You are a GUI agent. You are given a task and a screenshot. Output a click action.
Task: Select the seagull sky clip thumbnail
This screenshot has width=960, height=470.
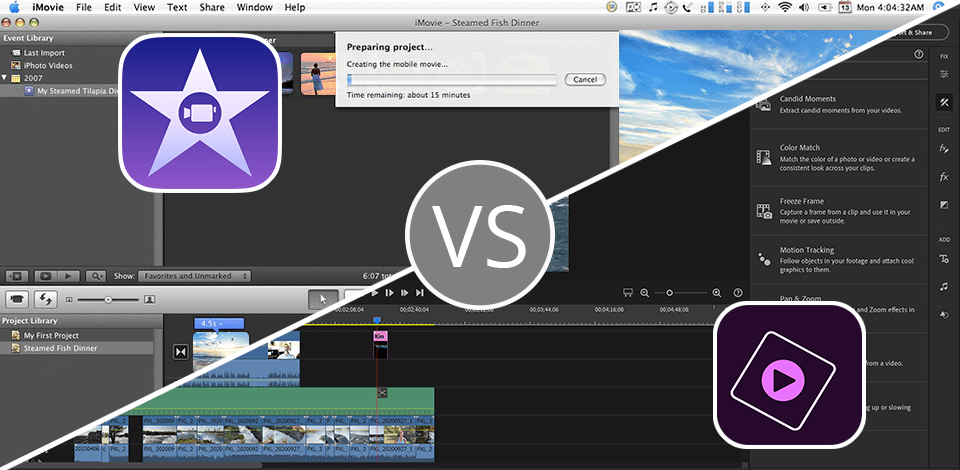pyautogui.click(x=220, y=351)
